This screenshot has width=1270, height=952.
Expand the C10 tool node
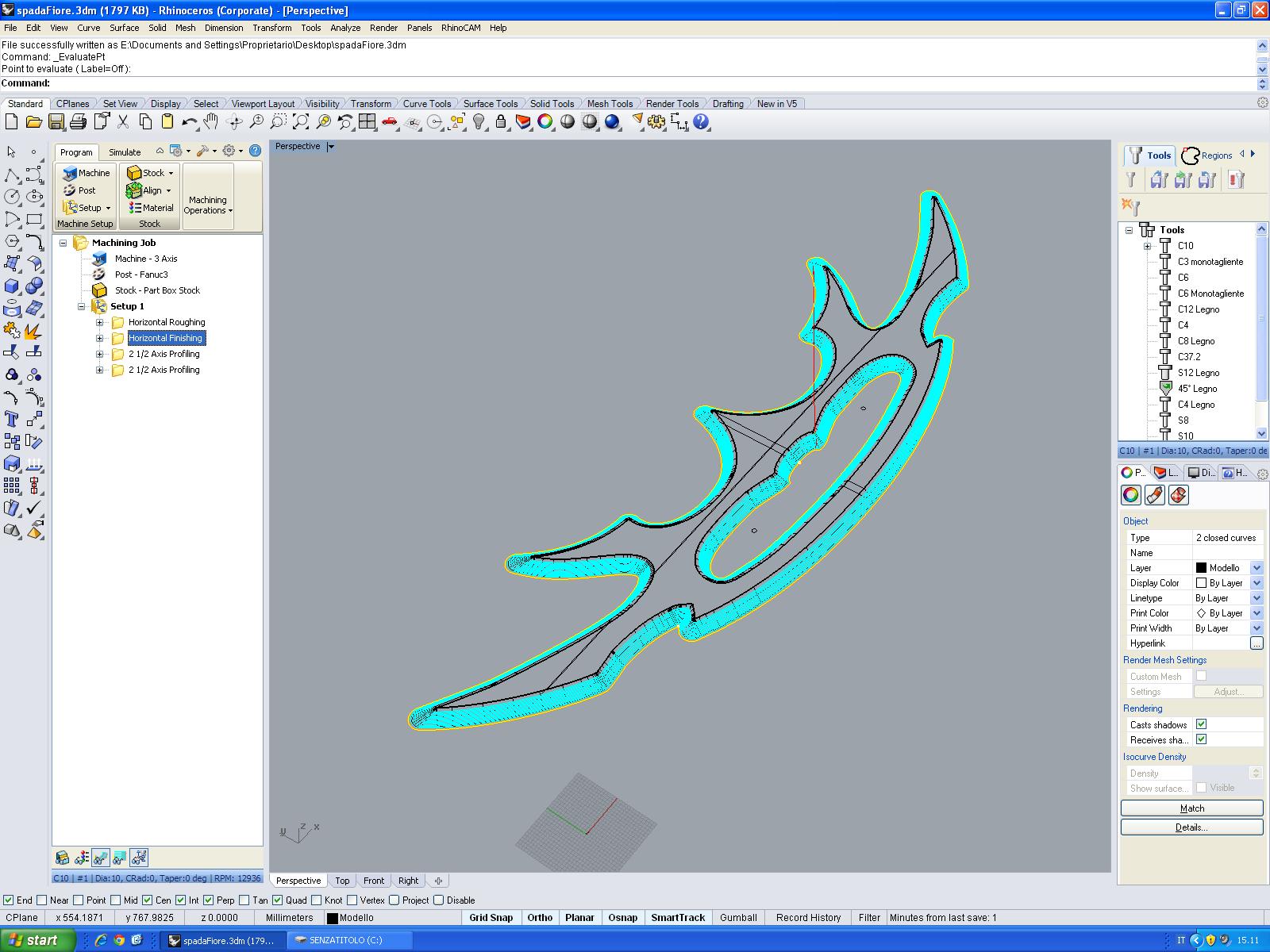pos(1147,246)
